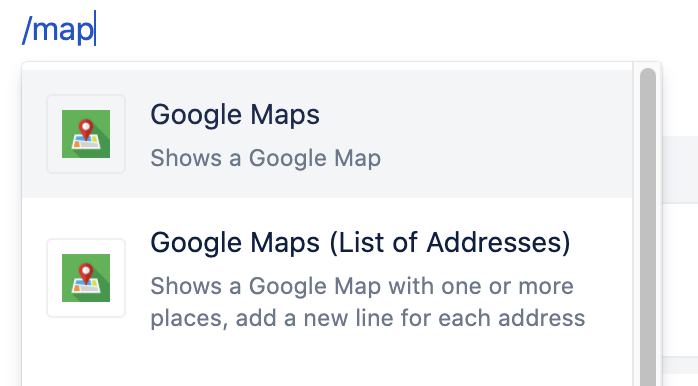Click the slash before 'map' in the editor
The image size is (698, 386).
pyautogui.click(x=27, y=29)
